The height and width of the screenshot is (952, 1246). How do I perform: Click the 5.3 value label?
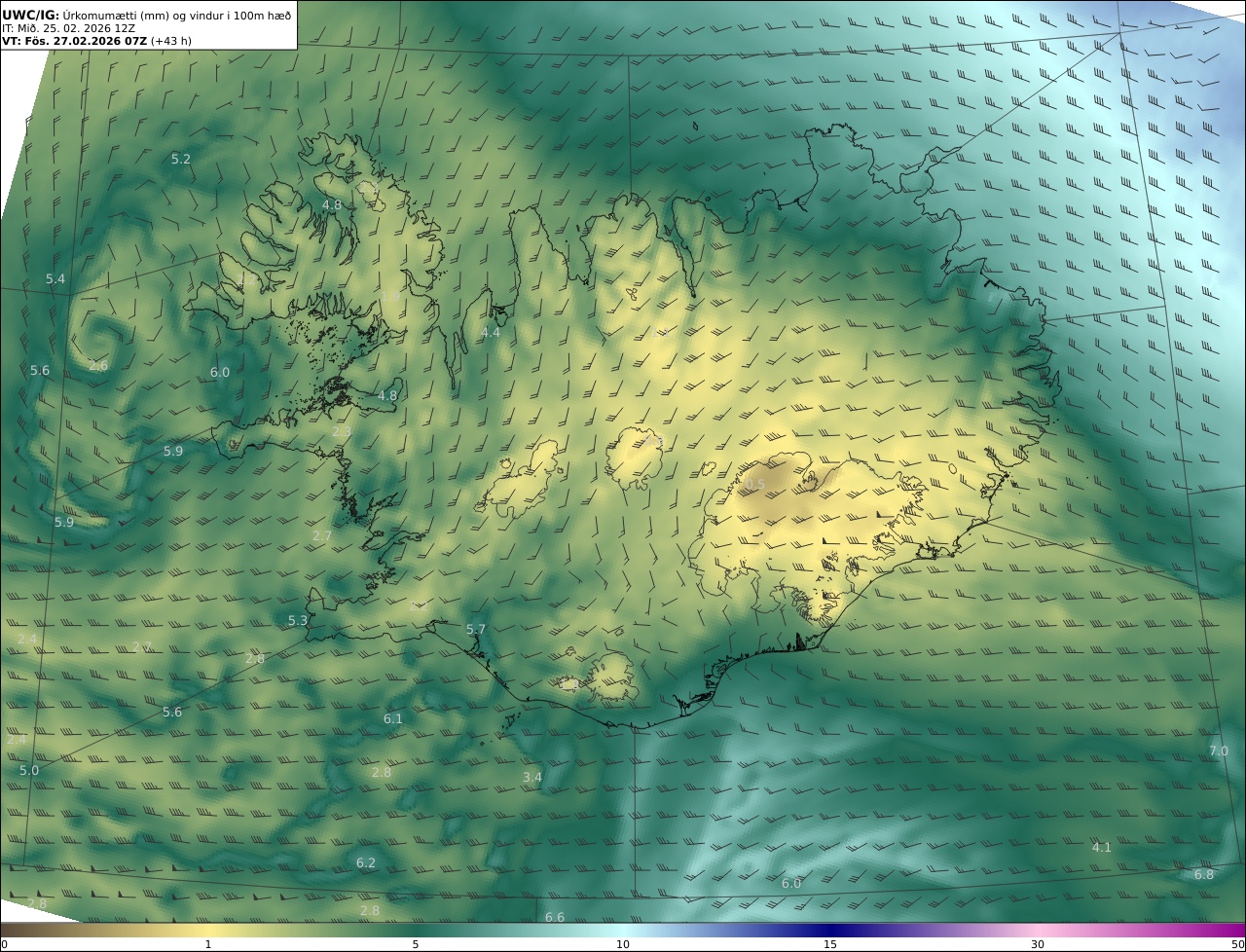coord(298,621)
